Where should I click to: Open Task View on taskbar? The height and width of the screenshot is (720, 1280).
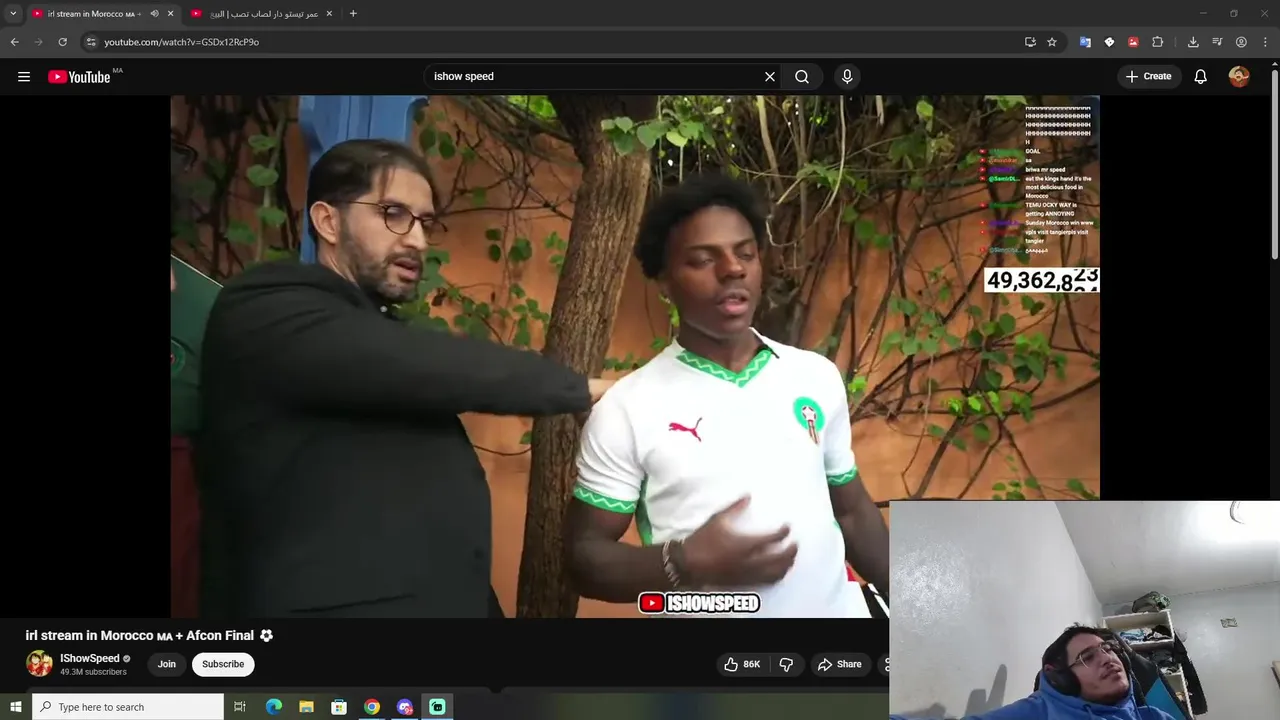(240, 707)
